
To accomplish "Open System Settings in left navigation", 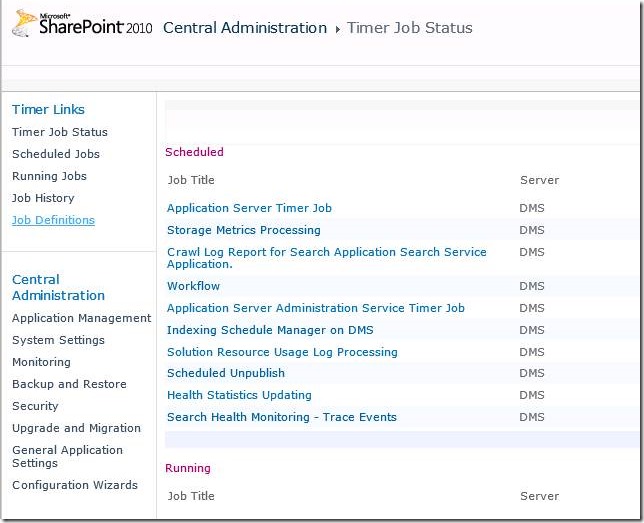I will pyautogui.click(x=58, y=340).
